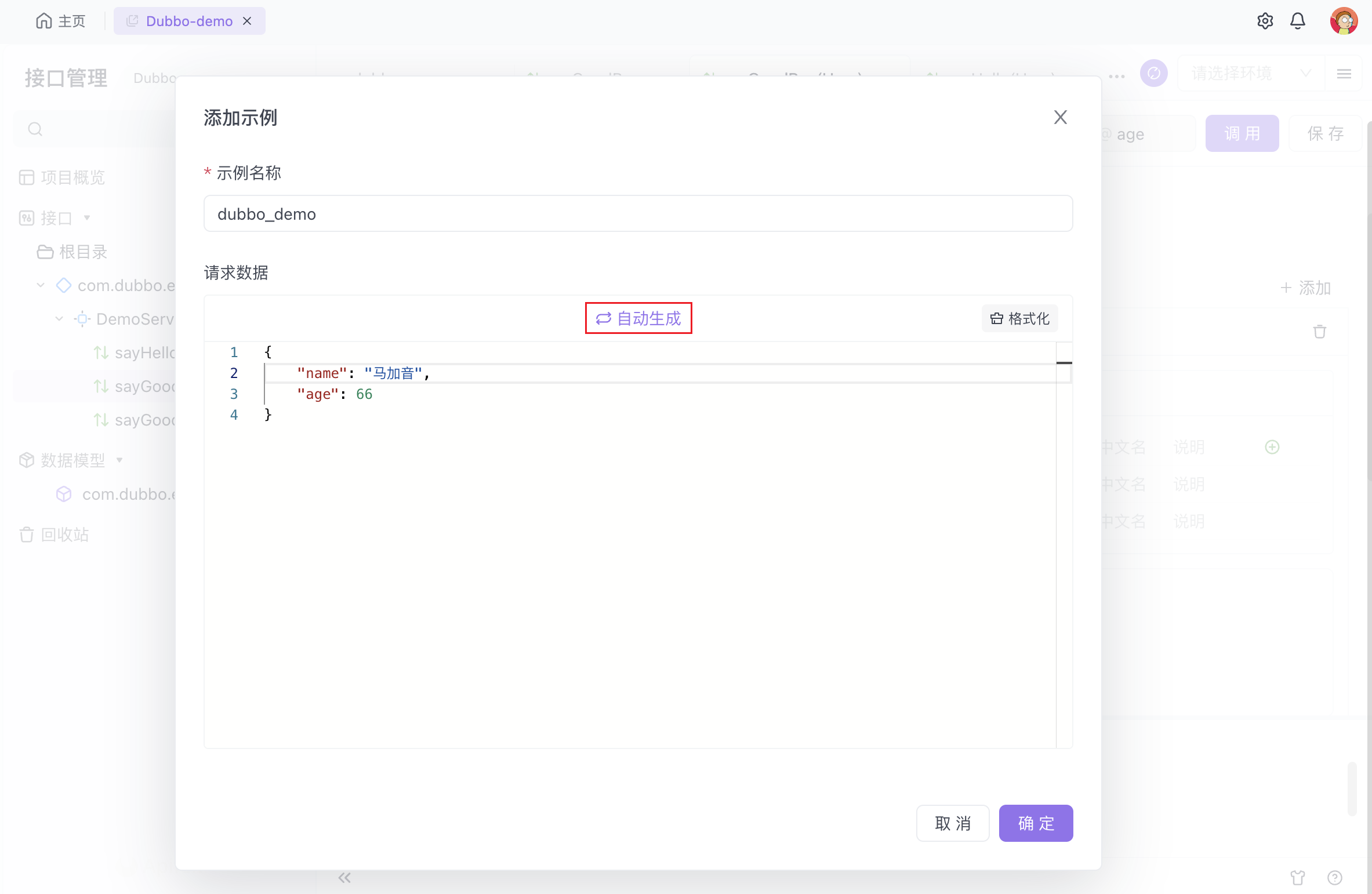Click the 确定 confirm button

[x=1036, y=823]
